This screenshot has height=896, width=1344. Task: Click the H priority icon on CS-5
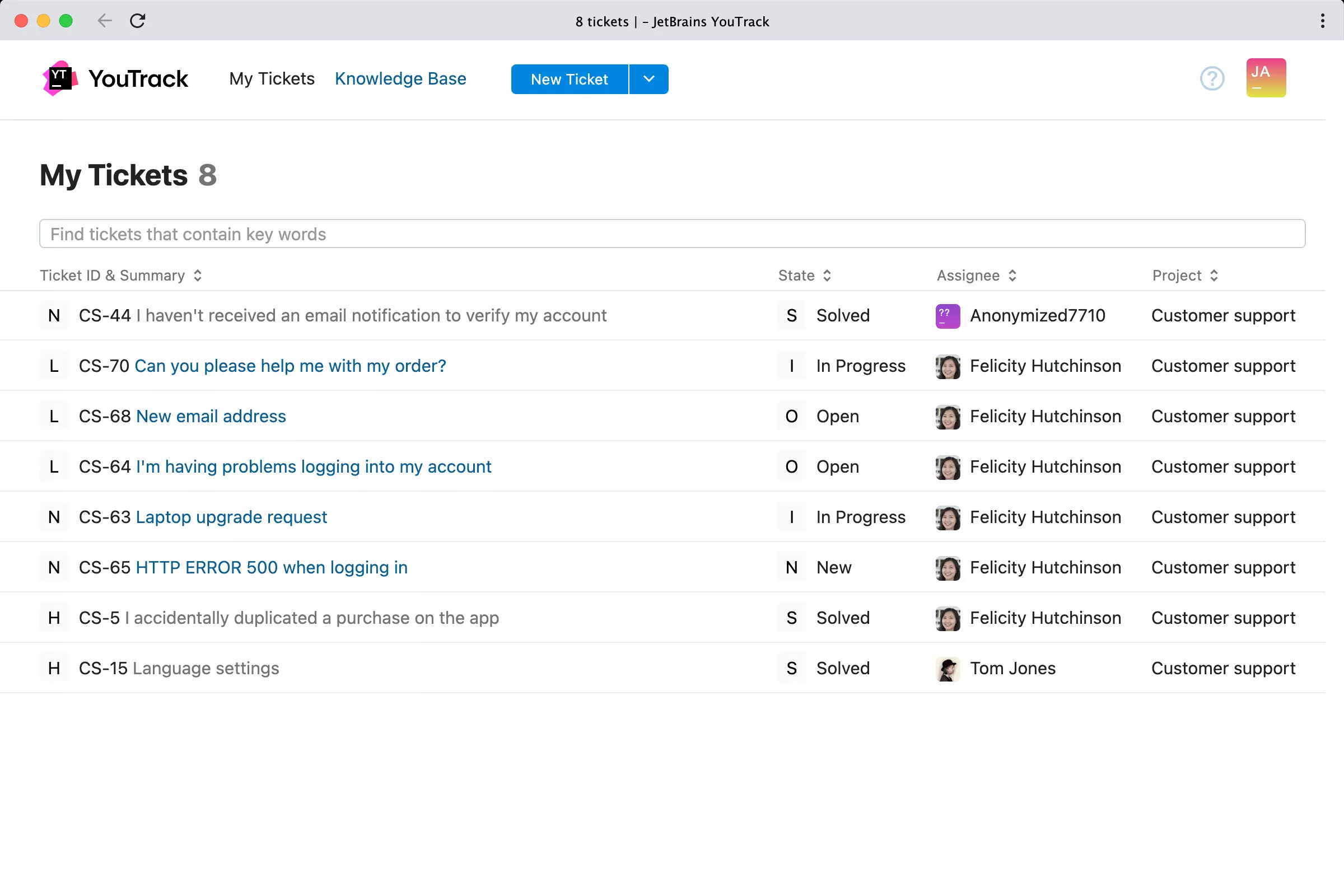click(54, 618)
